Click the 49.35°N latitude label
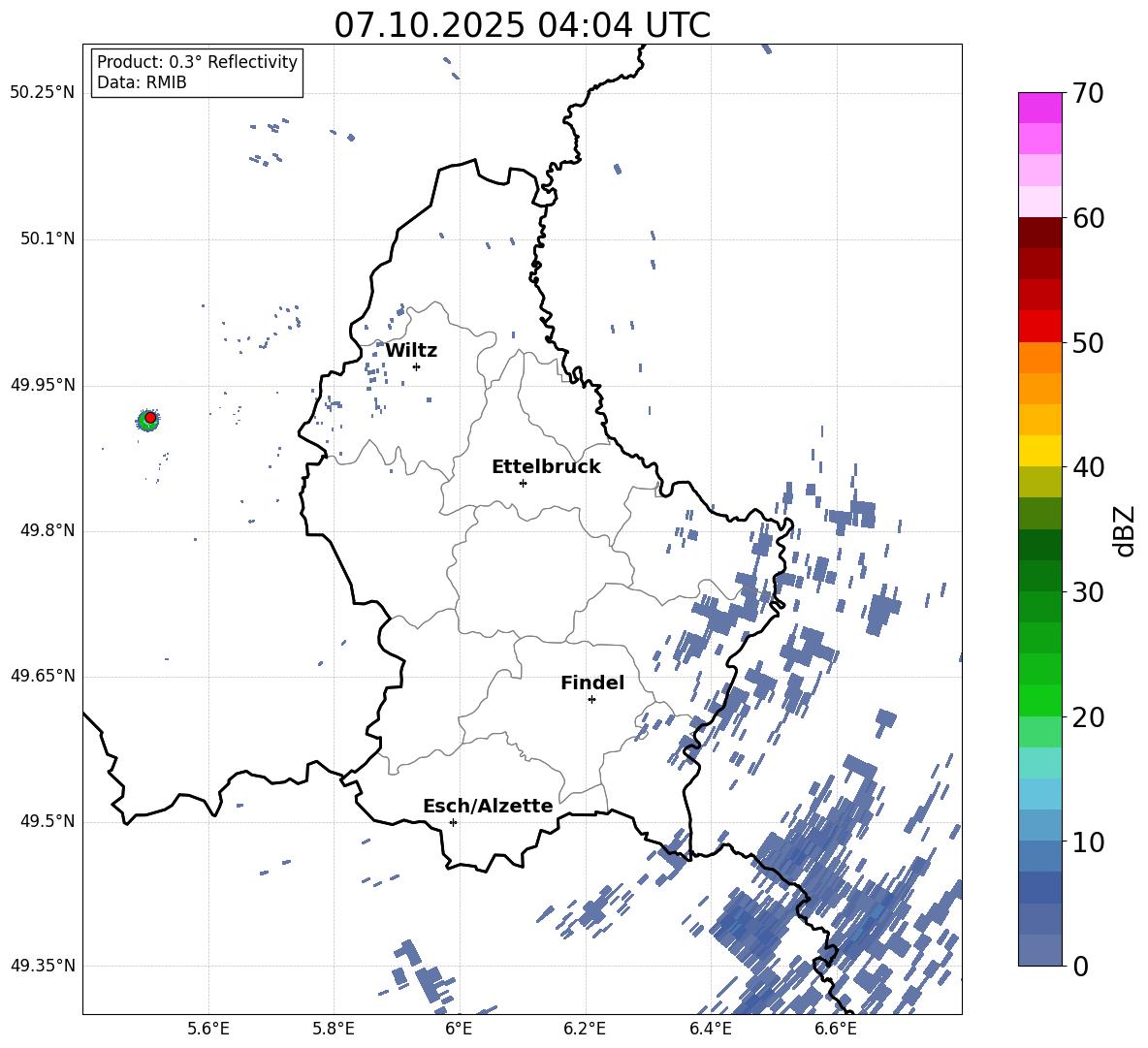Screen dimensions: 1148x1048 point(43,966)
